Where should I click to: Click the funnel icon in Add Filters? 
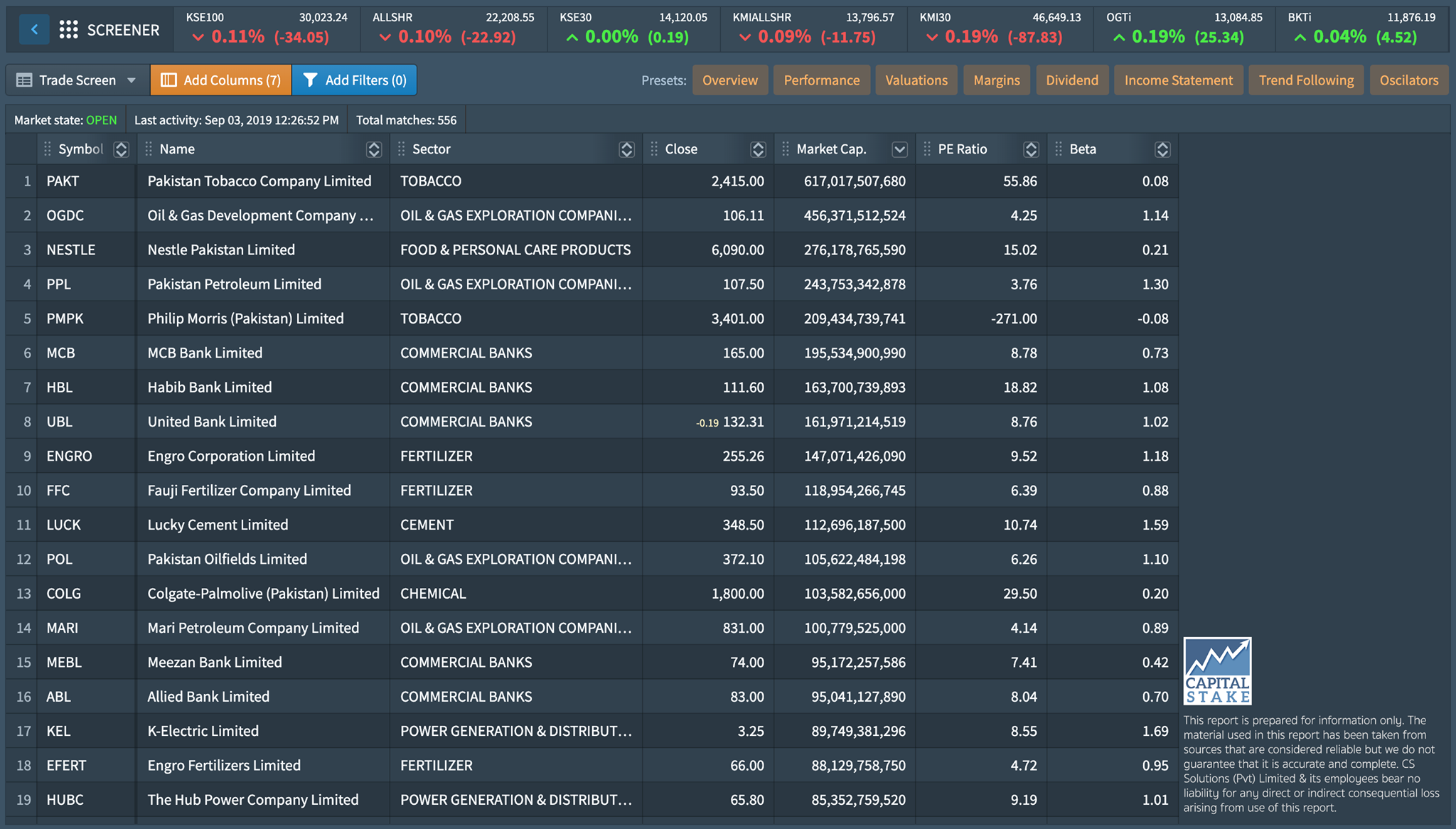[310, 80]
